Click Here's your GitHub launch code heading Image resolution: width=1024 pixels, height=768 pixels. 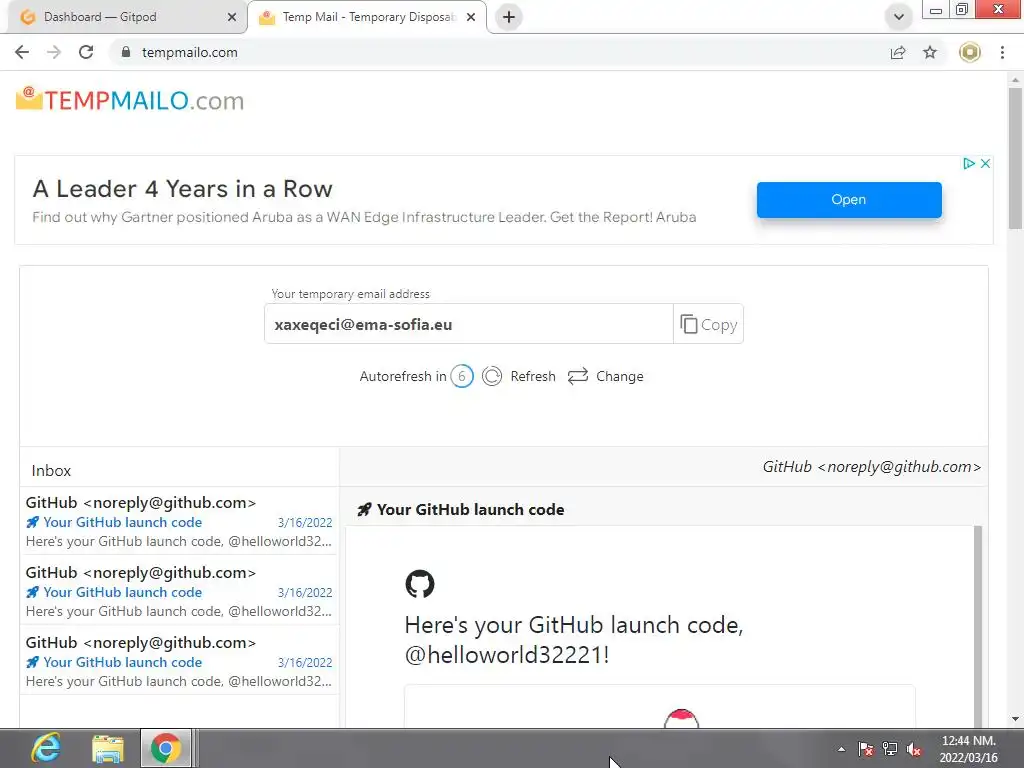point(574,639)
